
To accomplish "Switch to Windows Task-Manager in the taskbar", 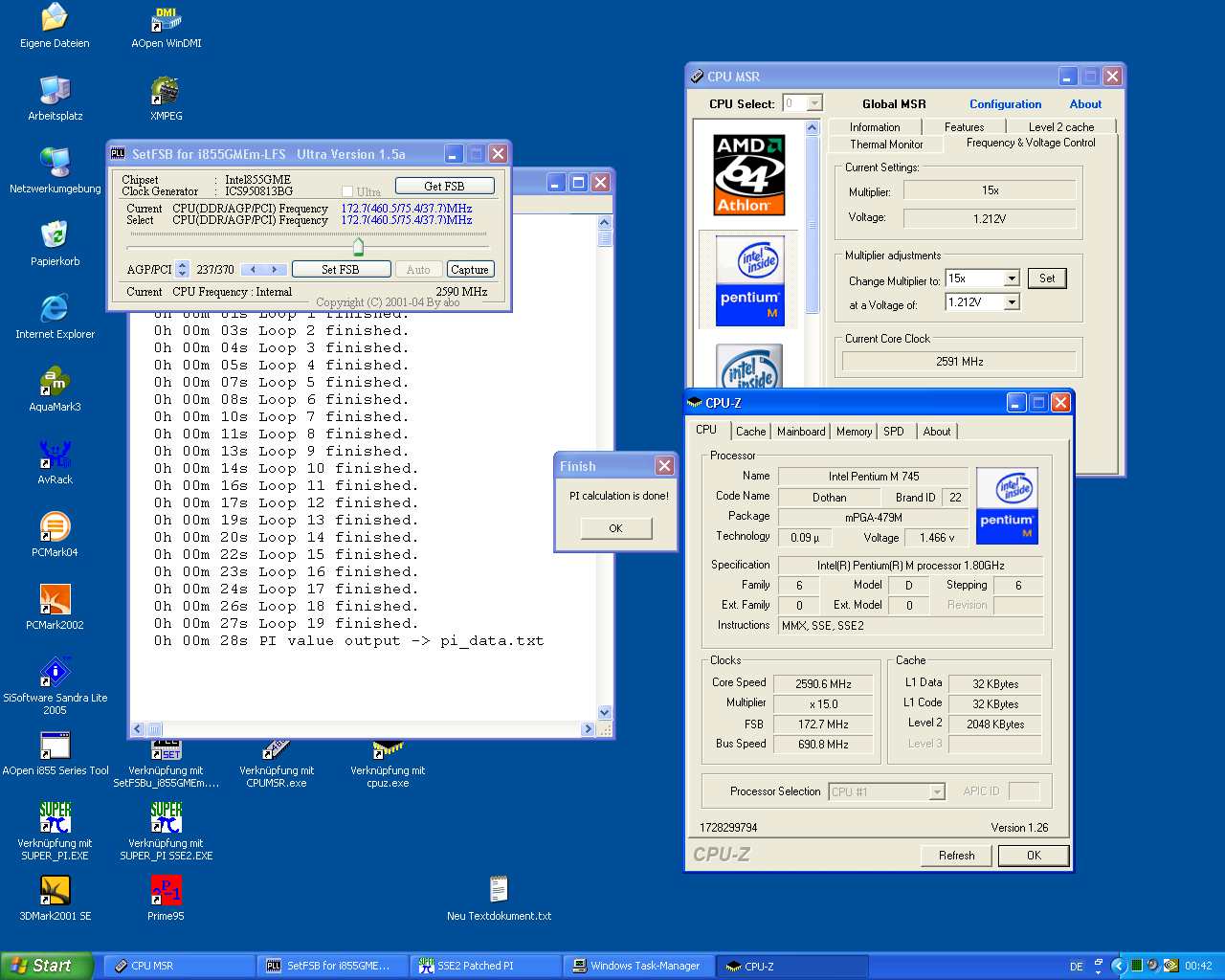I will pyautogui.click(x=636, y=966).
